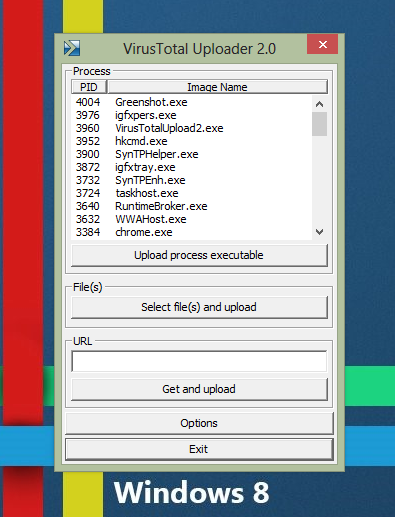Viewport: 395px width, 517px height.
Task: Click the process list scroll up arrow
Action: coord(319,104)
